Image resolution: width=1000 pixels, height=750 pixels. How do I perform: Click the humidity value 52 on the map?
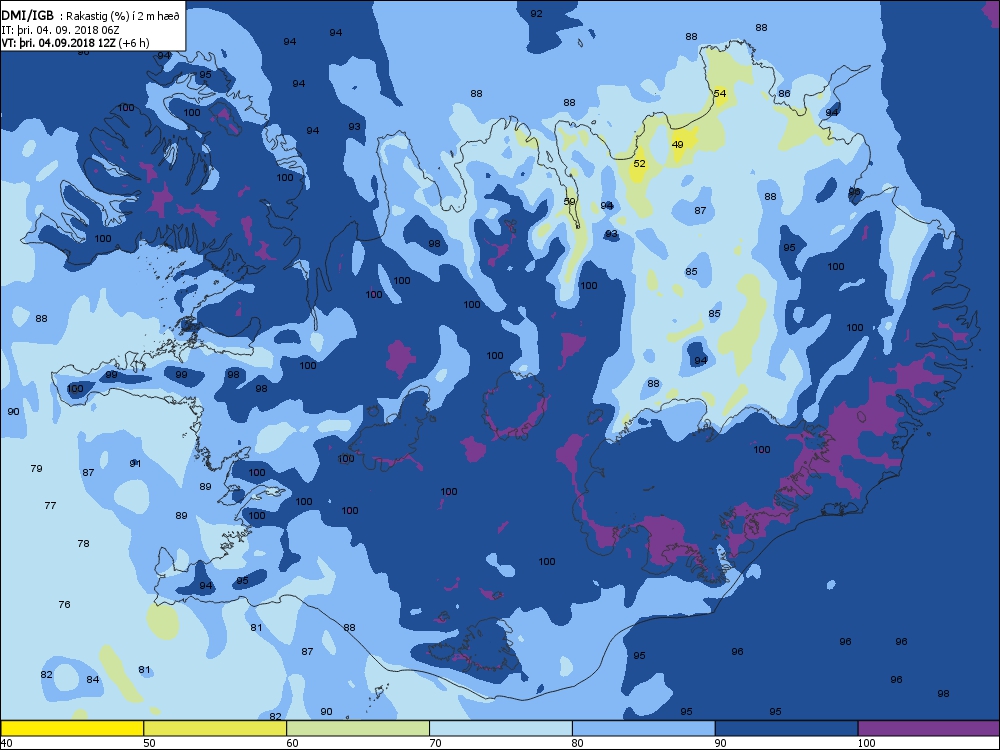click(x=639, y=163)
